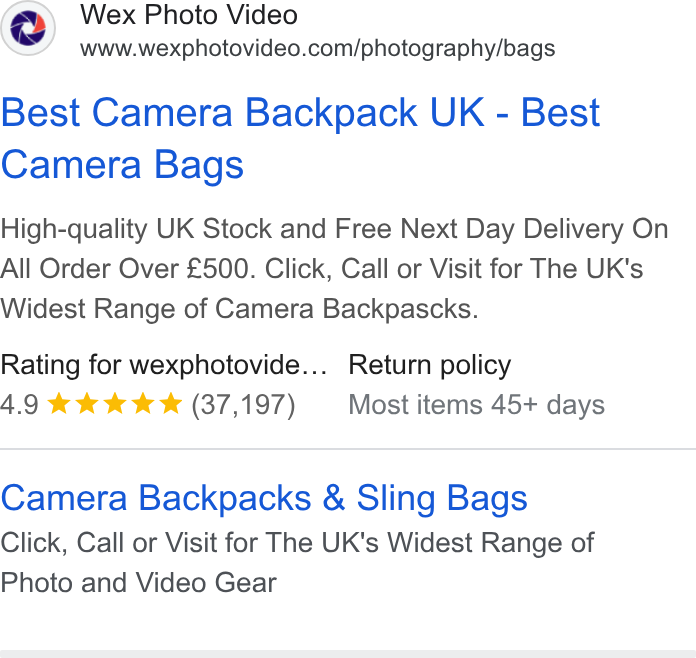Open the Return policy heading

point(430,365)
